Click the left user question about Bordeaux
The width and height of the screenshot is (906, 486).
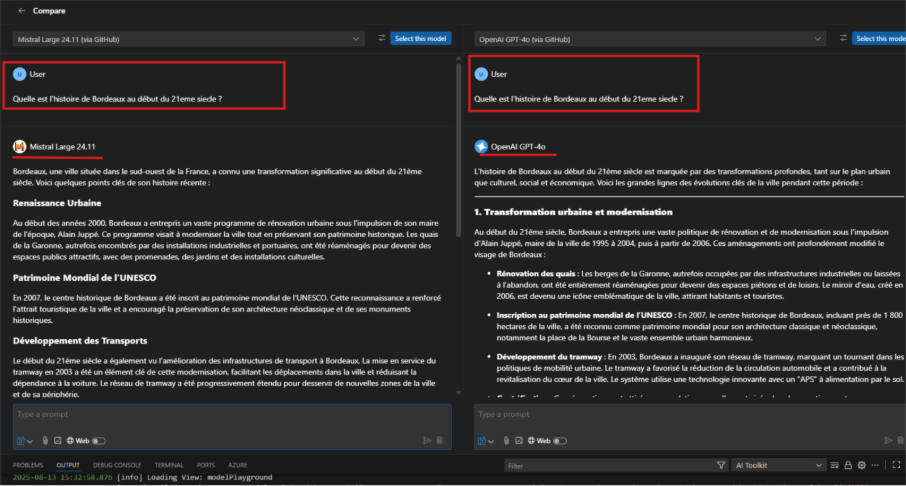pos(117,99)
